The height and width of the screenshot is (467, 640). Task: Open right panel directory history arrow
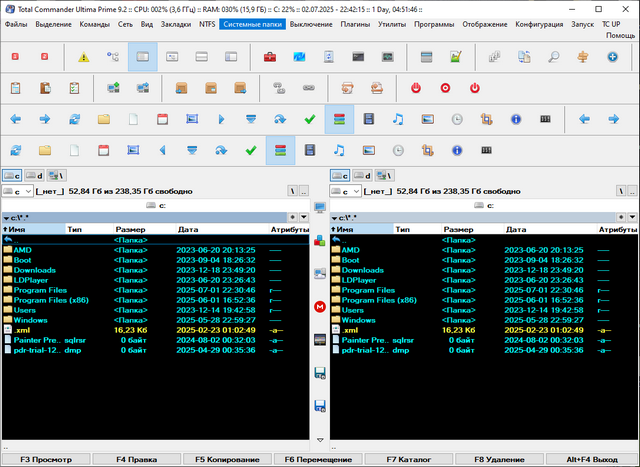point(632,217)
